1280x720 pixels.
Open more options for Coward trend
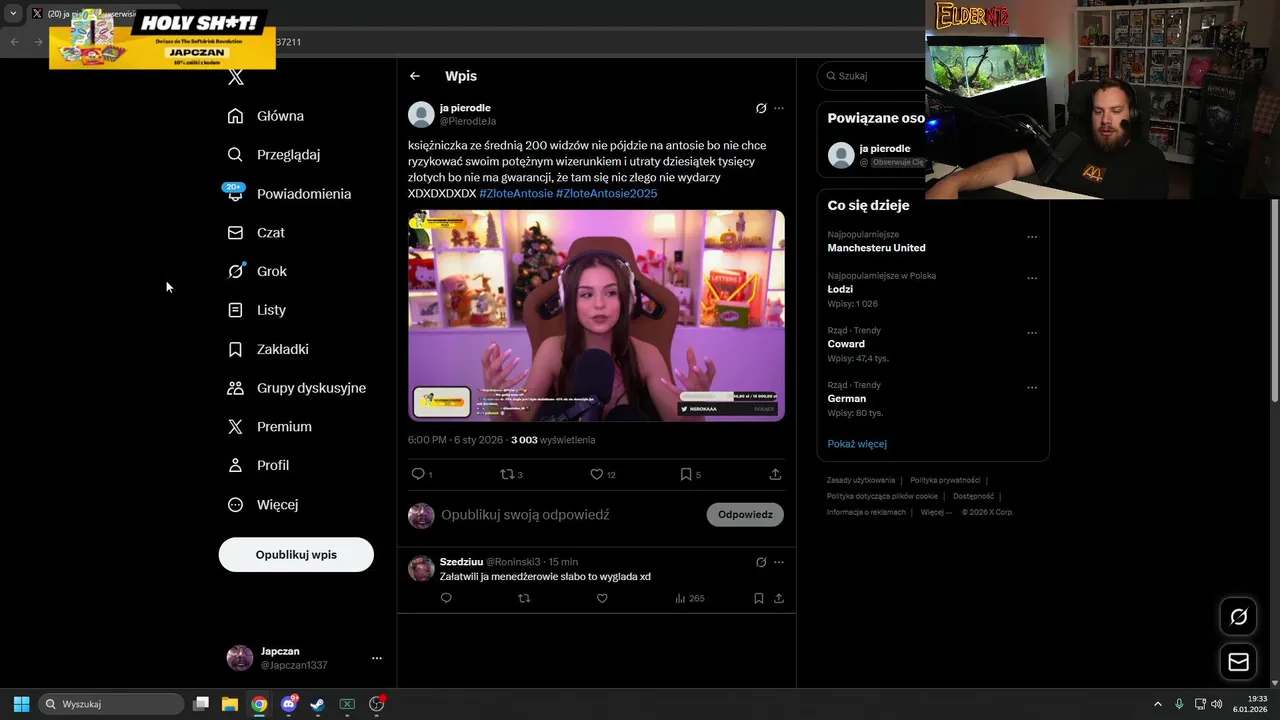1032,333
